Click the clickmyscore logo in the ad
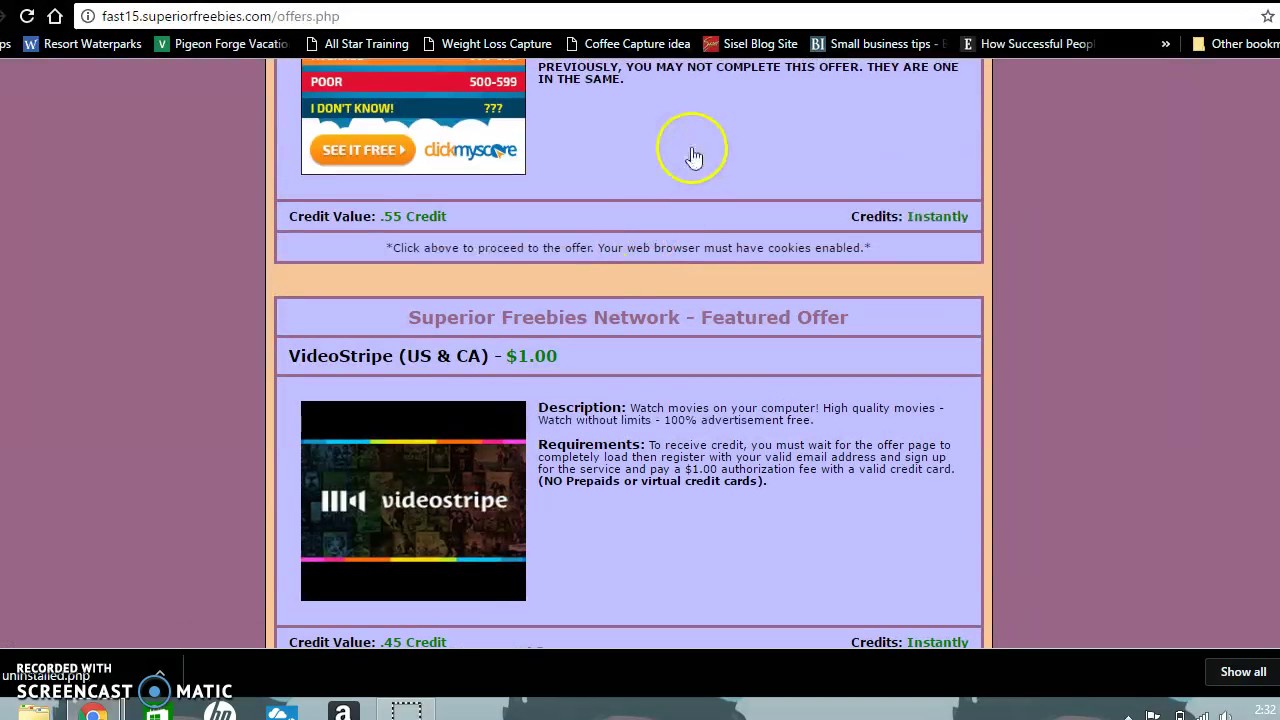Image resolution: width=1280 pixels, height=720 pixels. (470, 150)
